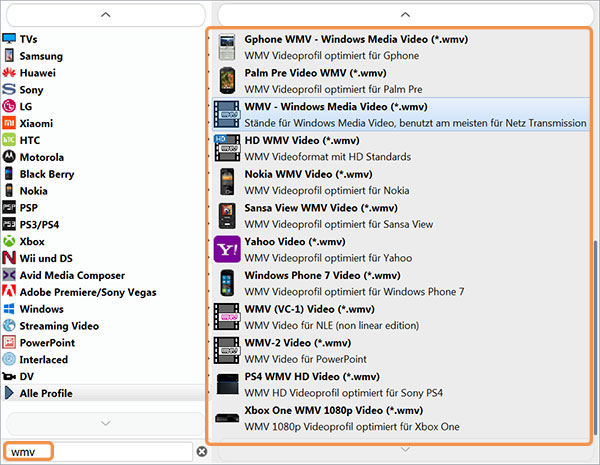Click the Windows Phone 7 device thumbnail

point(227,283)
